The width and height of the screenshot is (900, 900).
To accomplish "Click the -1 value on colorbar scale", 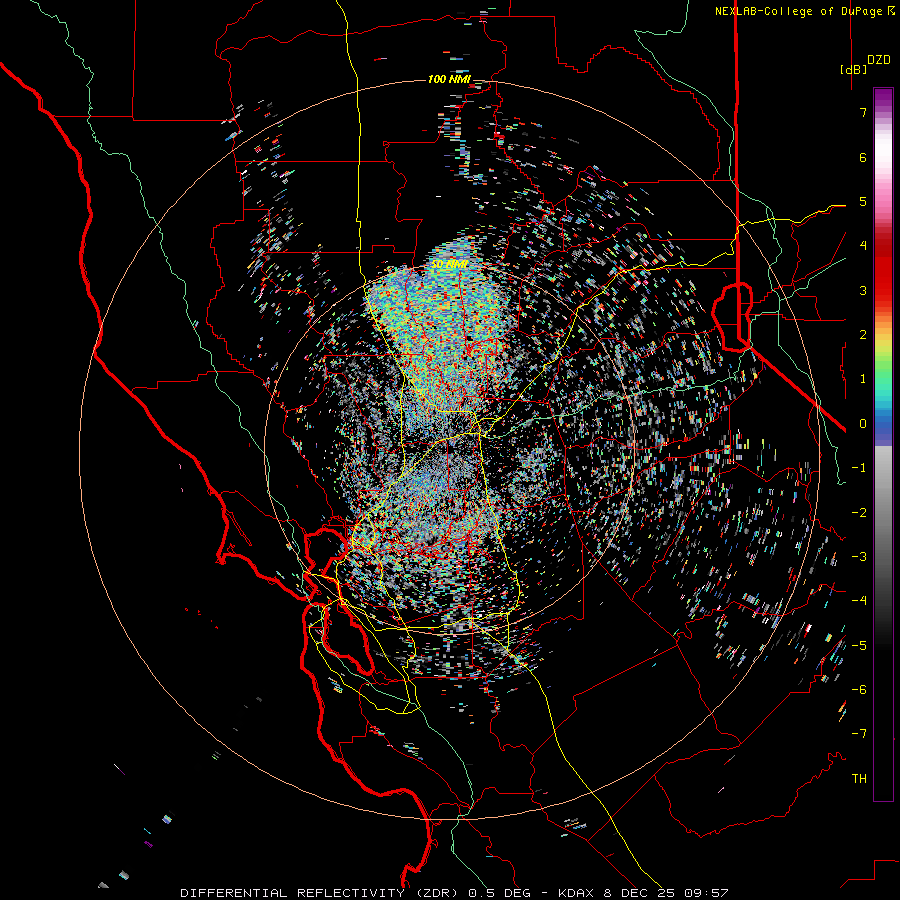I will point(859,468).
